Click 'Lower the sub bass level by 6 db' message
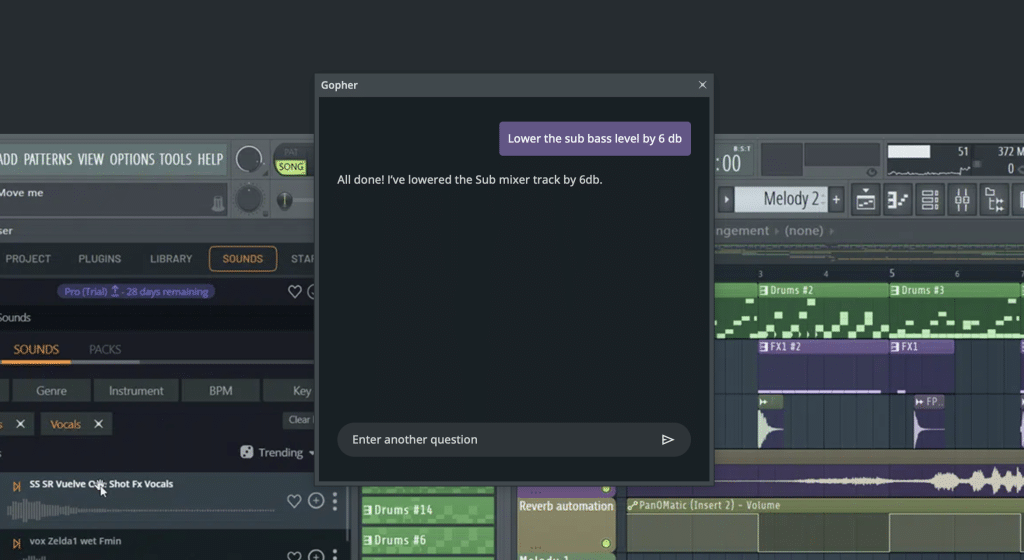The width and height of the screenshot is (1024, 560). pyautogui.click(x=595, y=139)
